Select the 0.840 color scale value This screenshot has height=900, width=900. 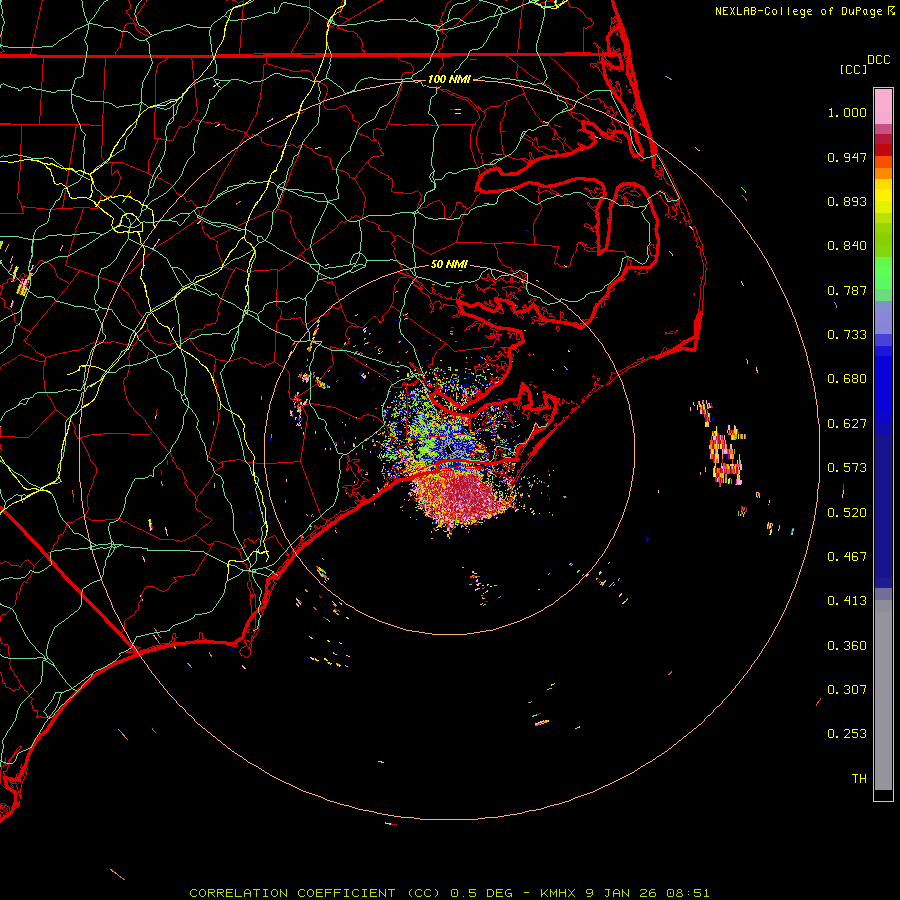847,246
